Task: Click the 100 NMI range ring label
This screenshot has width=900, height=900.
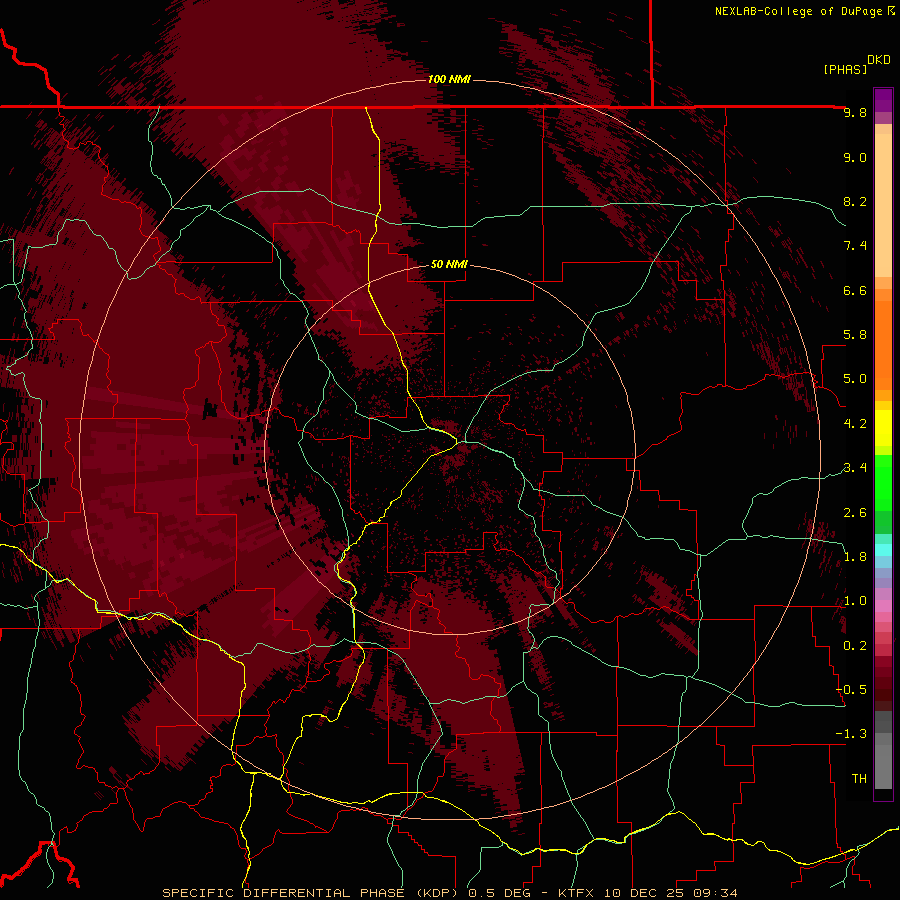Action: 449,79
